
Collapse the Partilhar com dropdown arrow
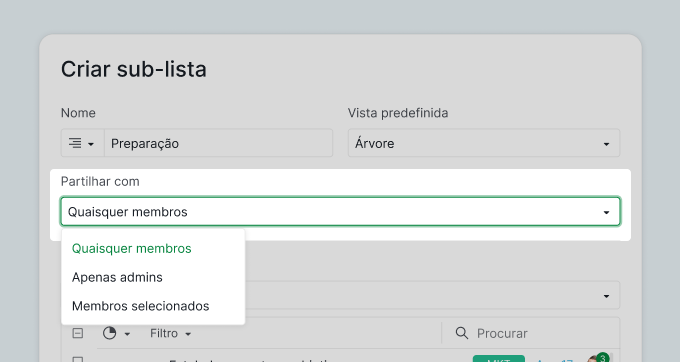pos(606,212)
